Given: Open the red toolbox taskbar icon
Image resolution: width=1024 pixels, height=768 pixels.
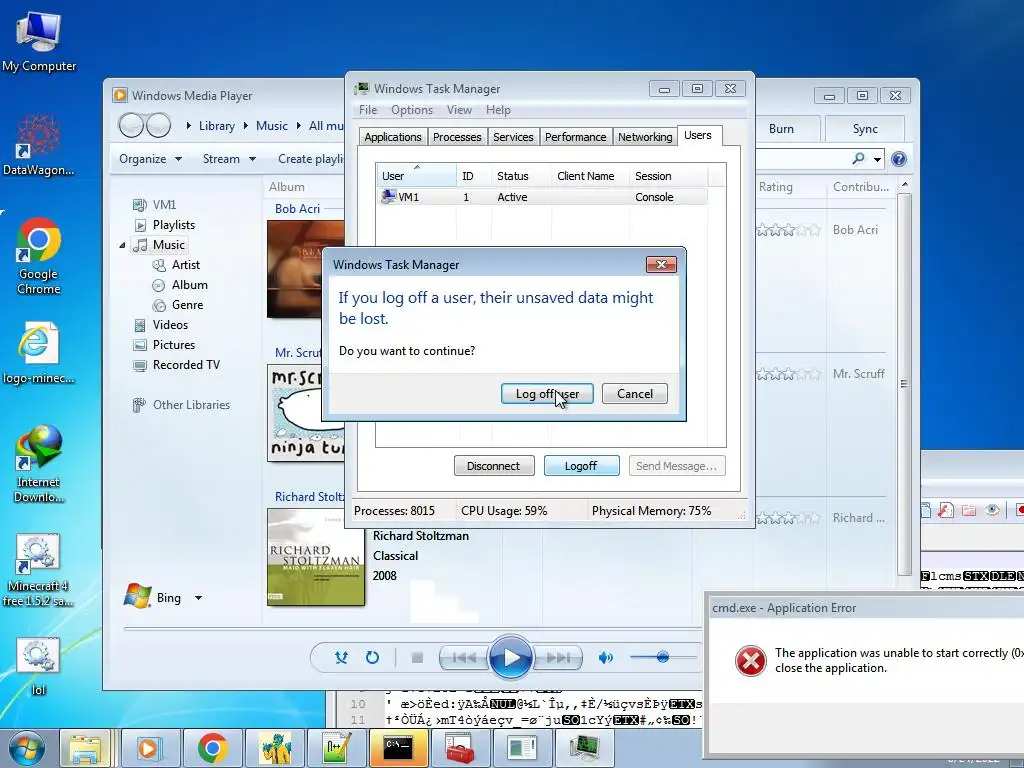Looking at the screenshot, I should [460, 748].
